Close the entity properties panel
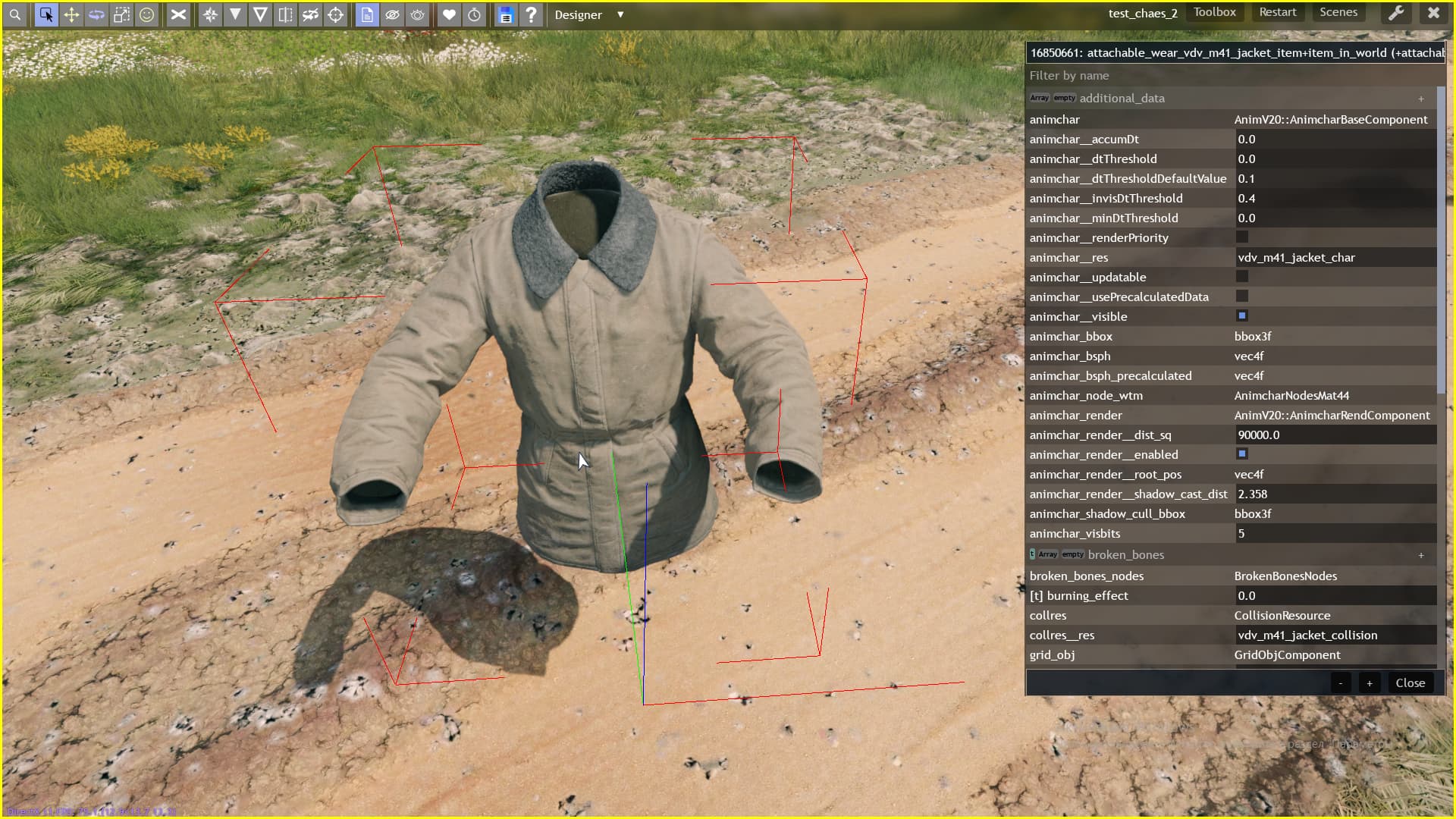This screenshot has width=1456, height=819. [x=1410, y=682]
